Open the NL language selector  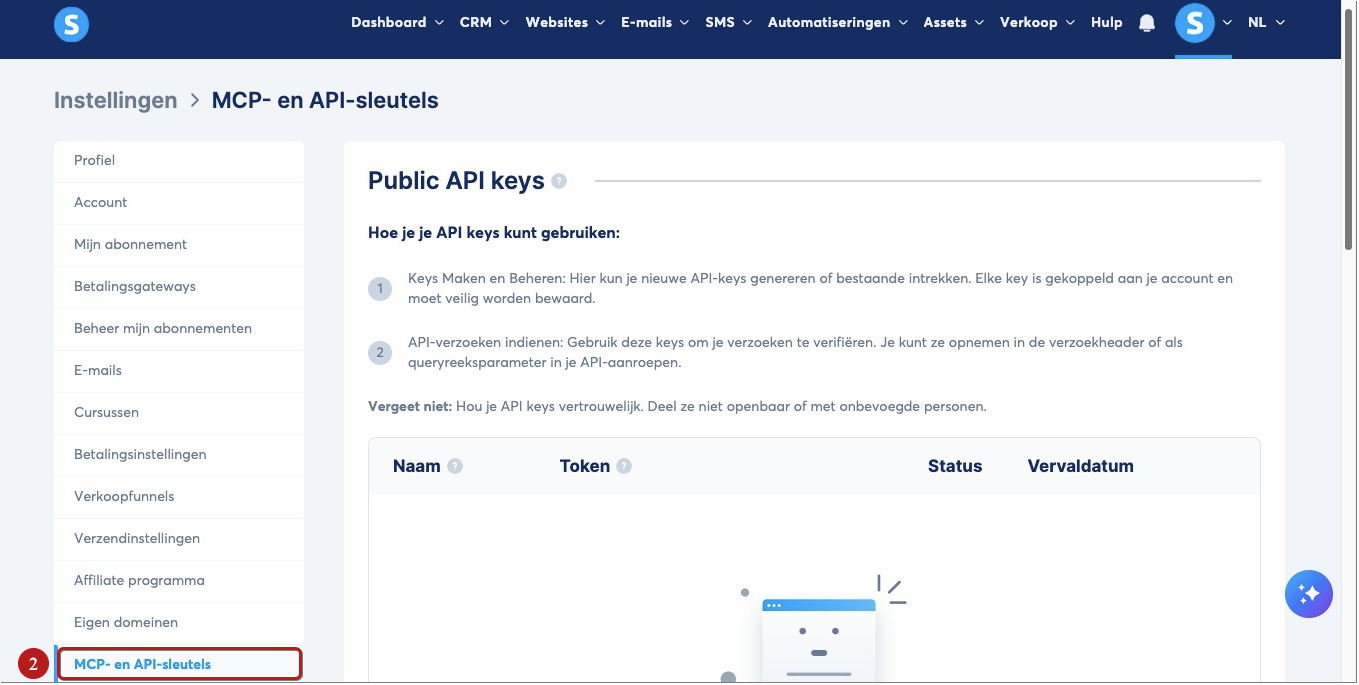click(1266, 22)
